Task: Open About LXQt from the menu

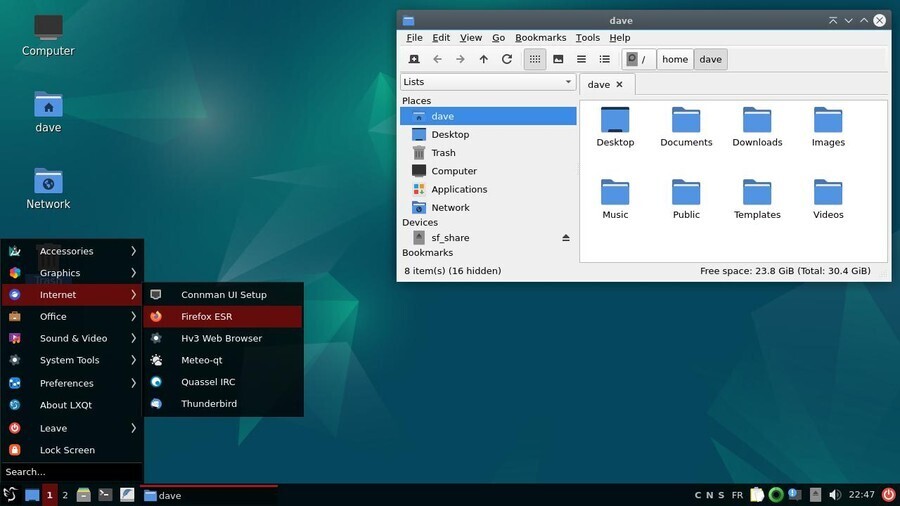Action: [72, 404]
